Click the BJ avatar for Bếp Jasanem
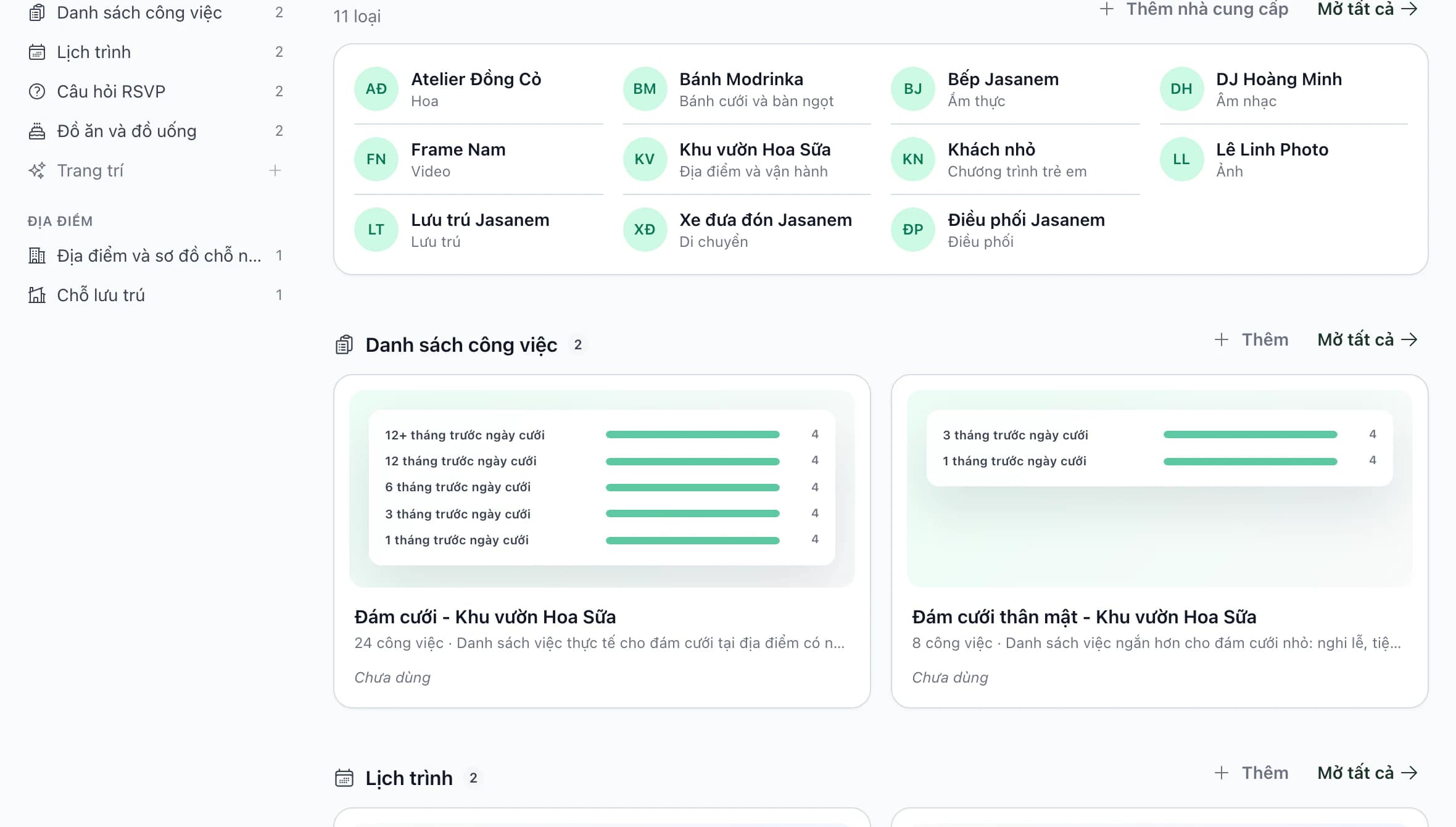This screenshot has width=1456, height=827. coord(913,89)
